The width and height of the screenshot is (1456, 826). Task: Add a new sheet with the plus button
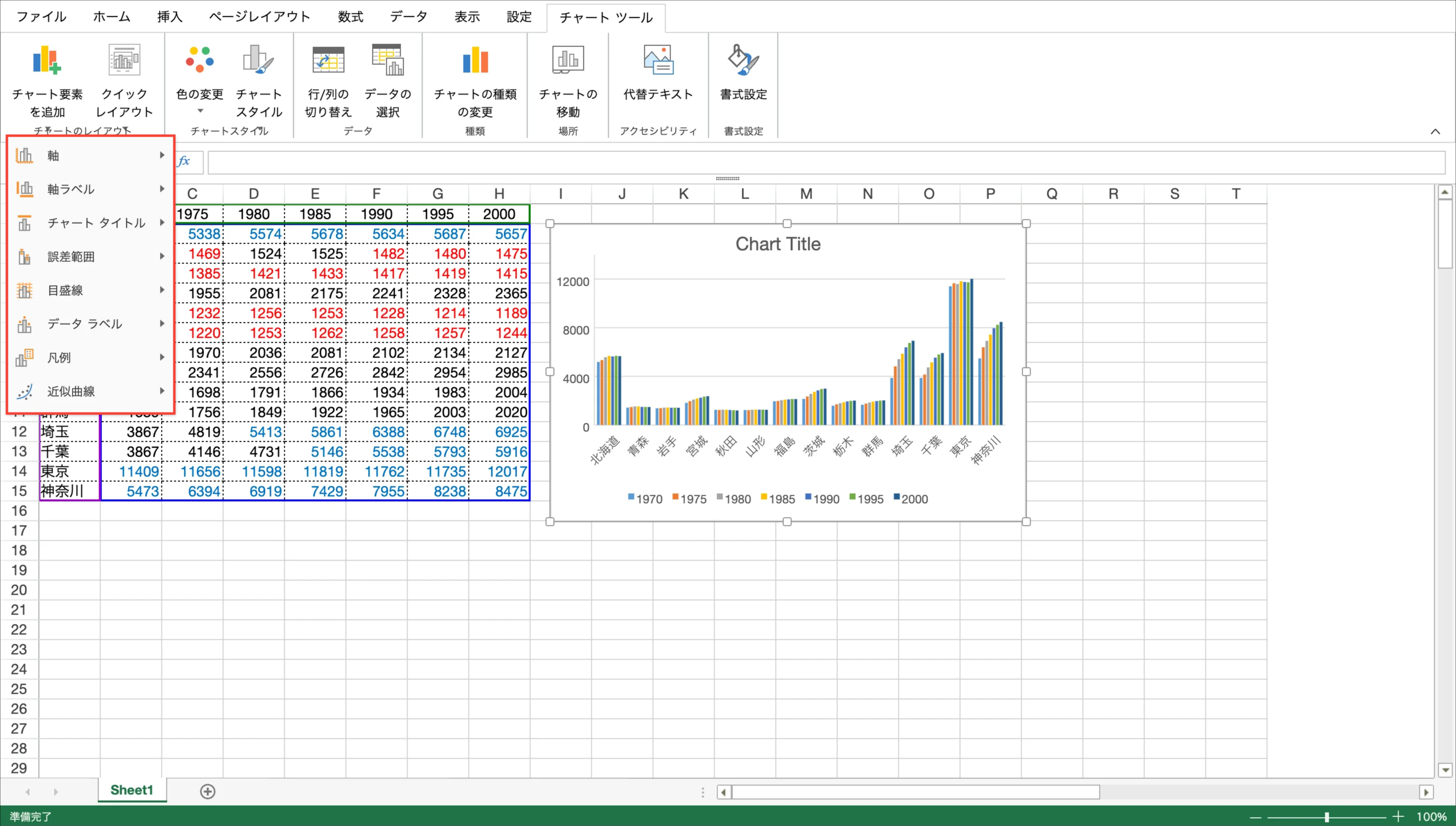[208, 791]
